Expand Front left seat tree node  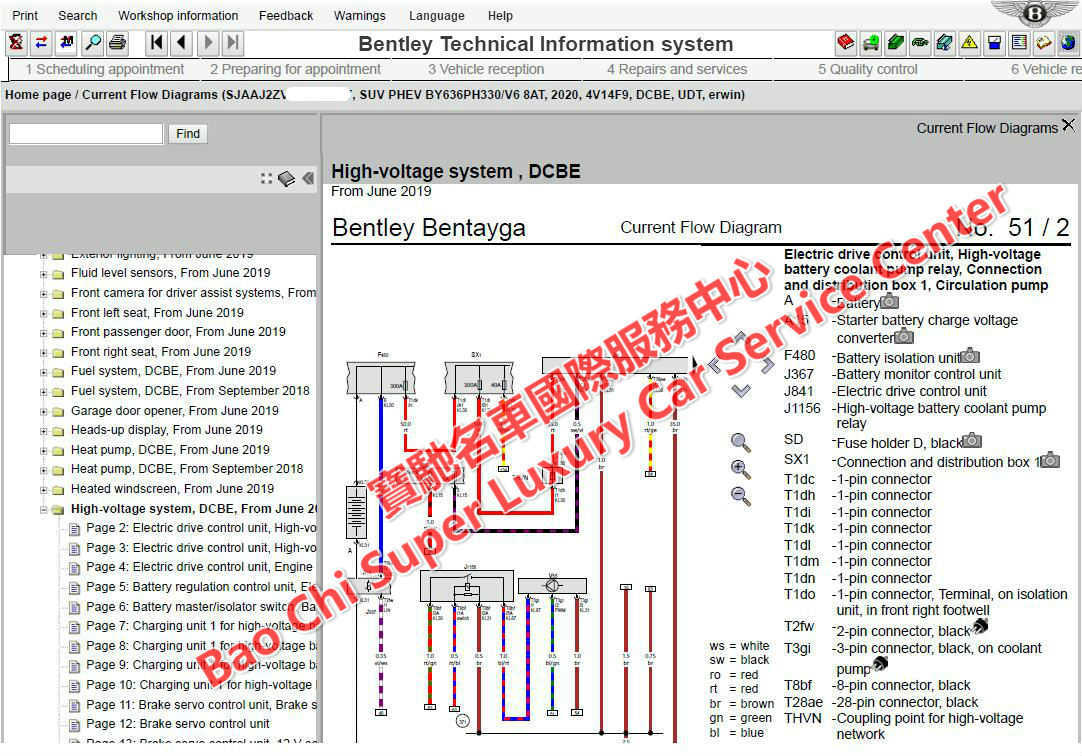[x=43, y=314]
